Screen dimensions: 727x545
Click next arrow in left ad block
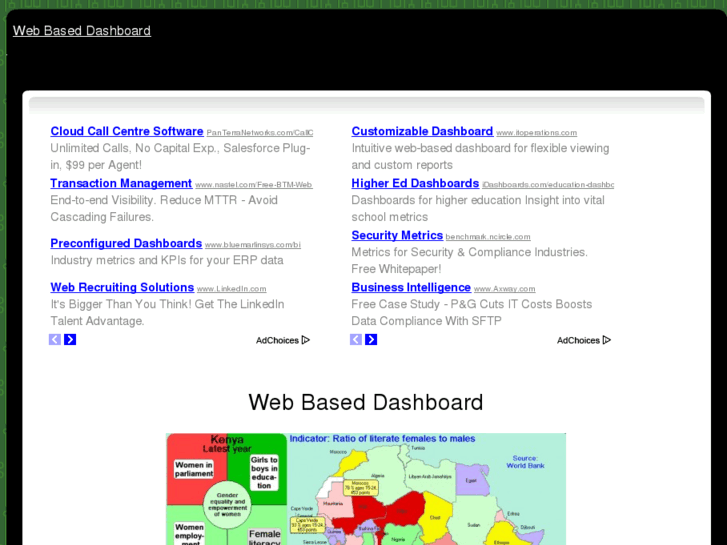click(70, 340)
